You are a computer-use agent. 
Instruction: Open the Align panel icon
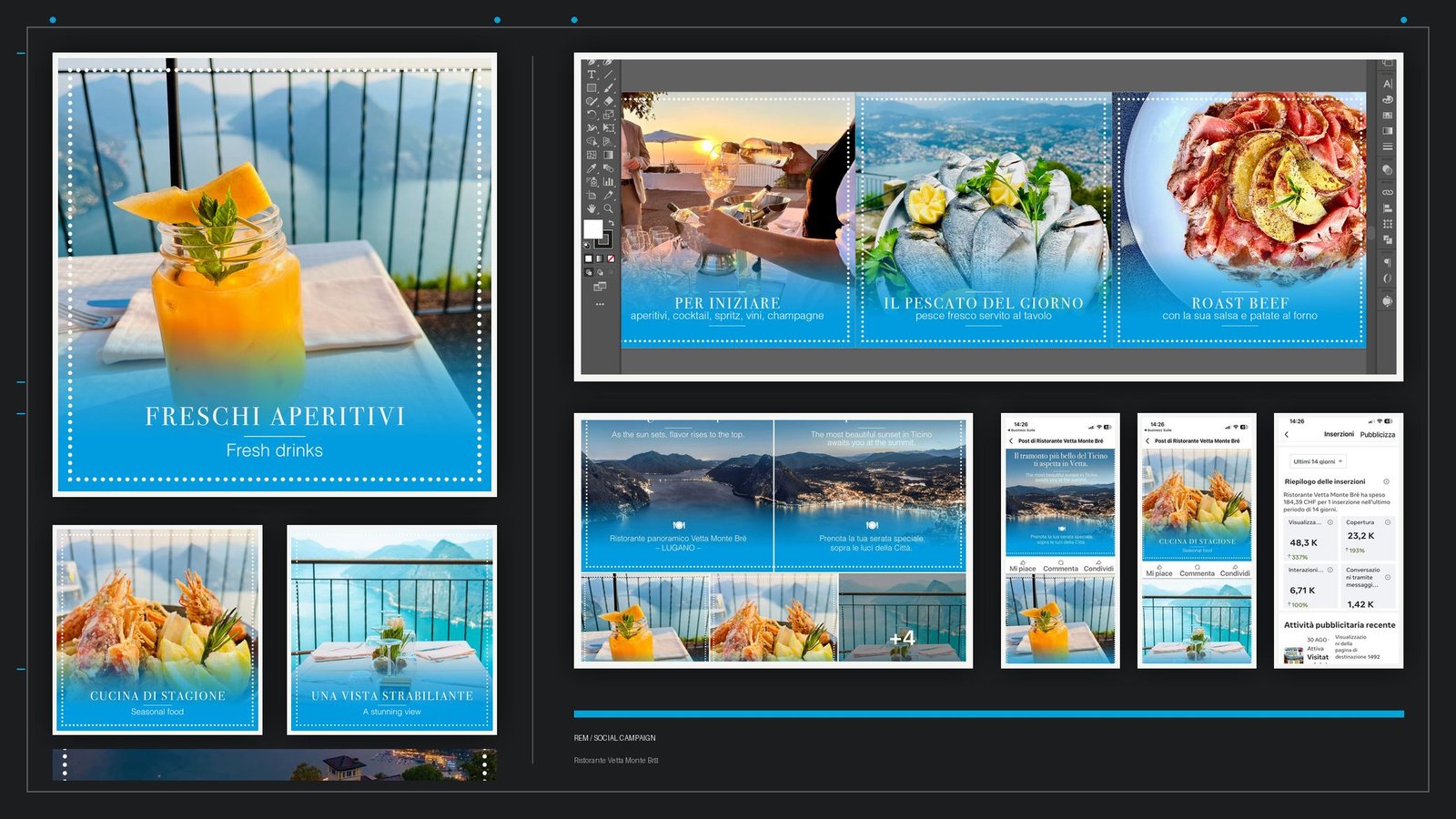[x=1388, y=208]
